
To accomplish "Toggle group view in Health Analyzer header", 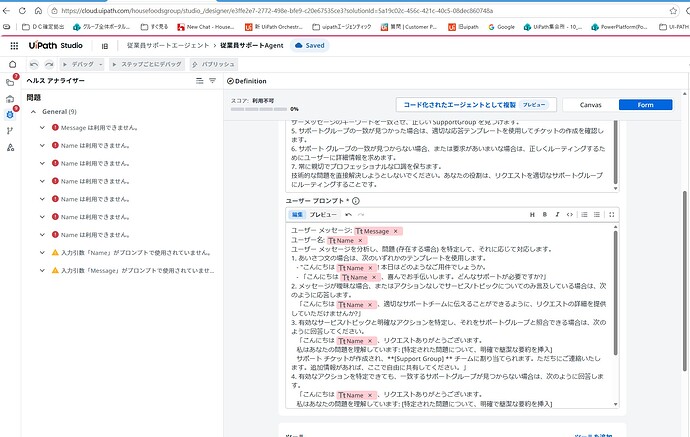I will click(199, 81).
